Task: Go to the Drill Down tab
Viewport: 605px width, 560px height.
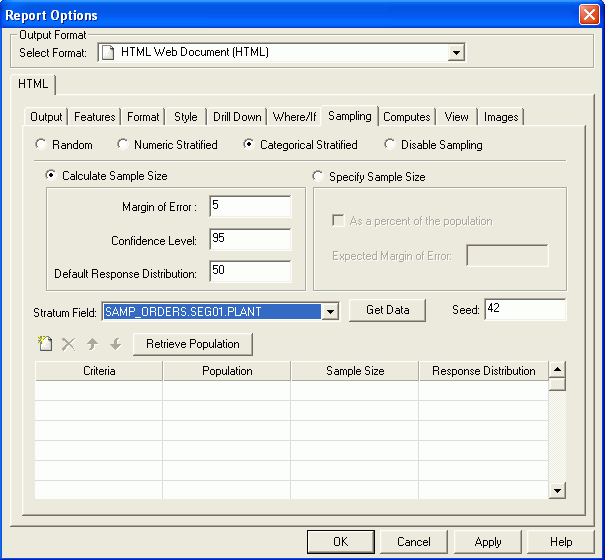Action: click(x=237, y=117)
